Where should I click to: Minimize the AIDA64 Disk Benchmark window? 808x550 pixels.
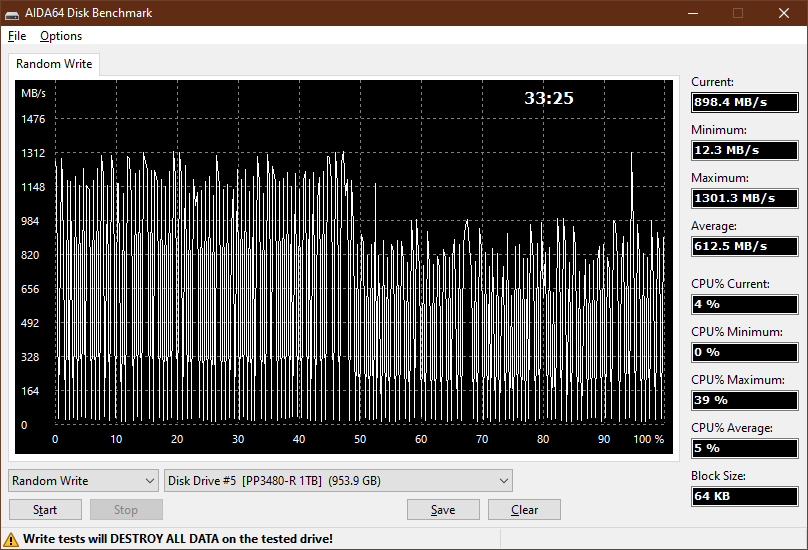coord(693,13)
